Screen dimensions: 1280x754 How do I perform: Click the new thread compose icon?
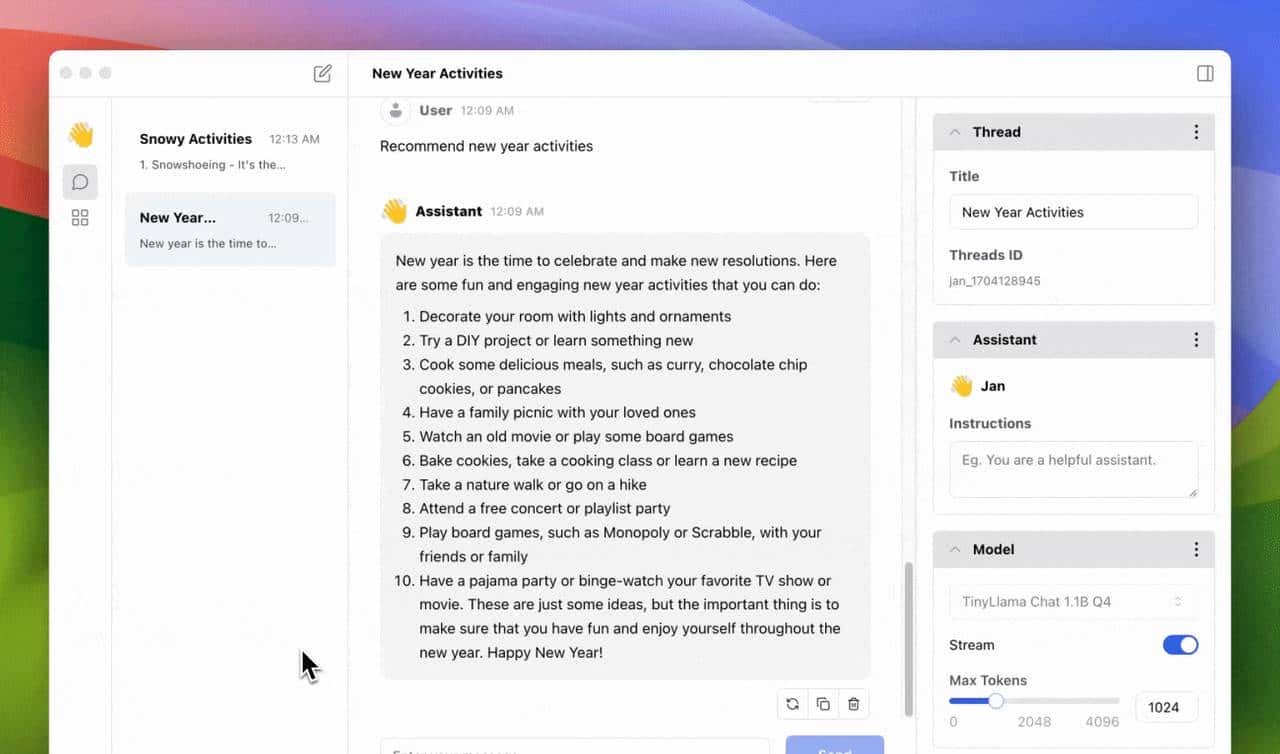322,73
